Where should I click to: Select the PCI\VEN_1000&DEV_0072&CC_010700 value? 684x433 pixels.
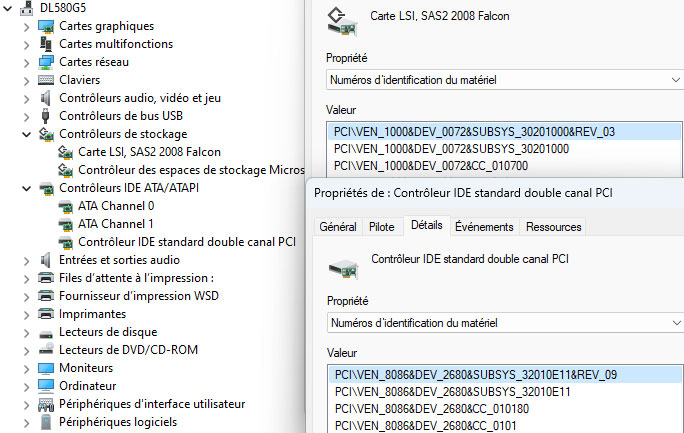pyautogui.click(x=431, y=166)
